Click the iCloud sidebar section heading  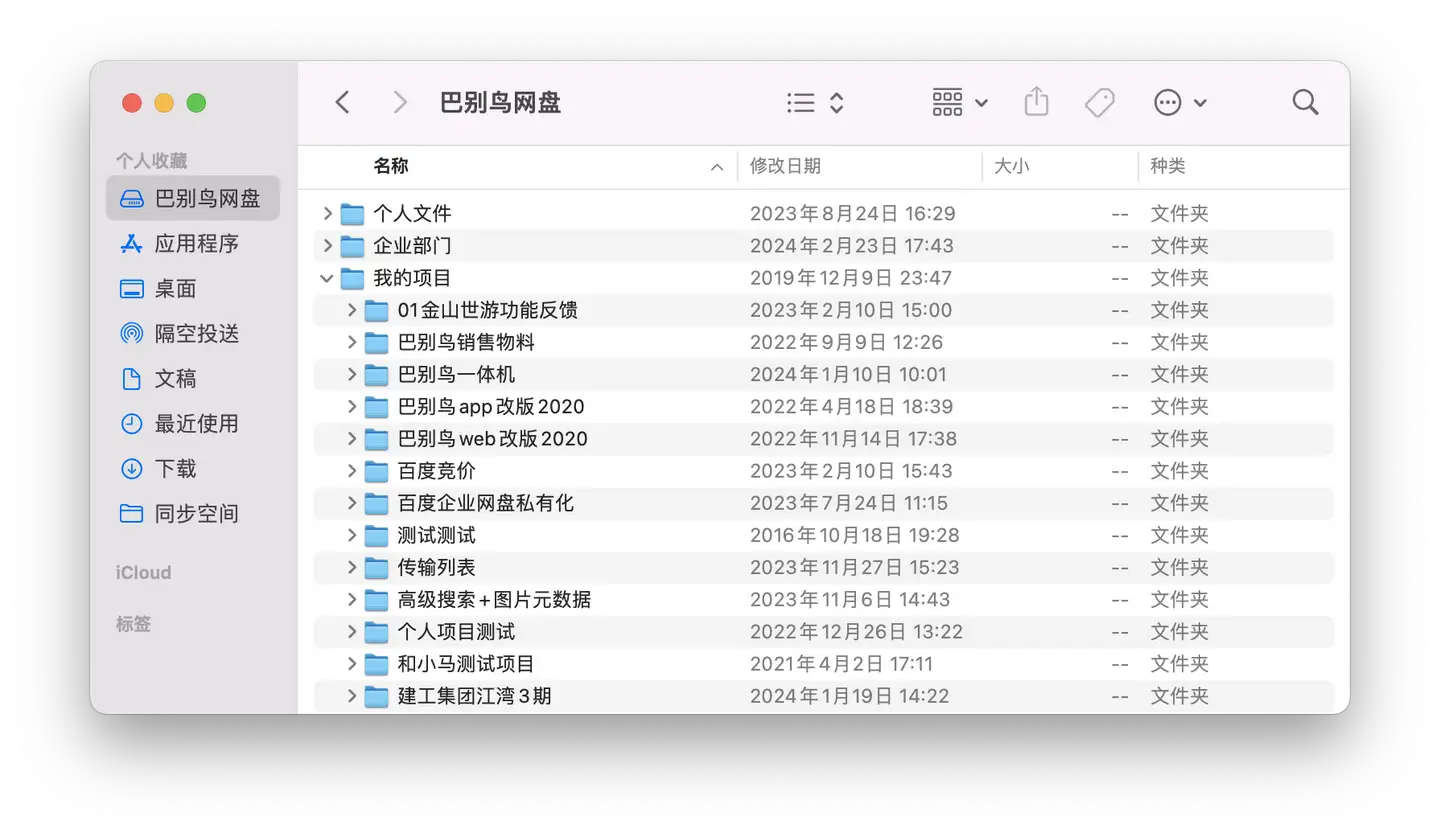(x=143, y=572)
